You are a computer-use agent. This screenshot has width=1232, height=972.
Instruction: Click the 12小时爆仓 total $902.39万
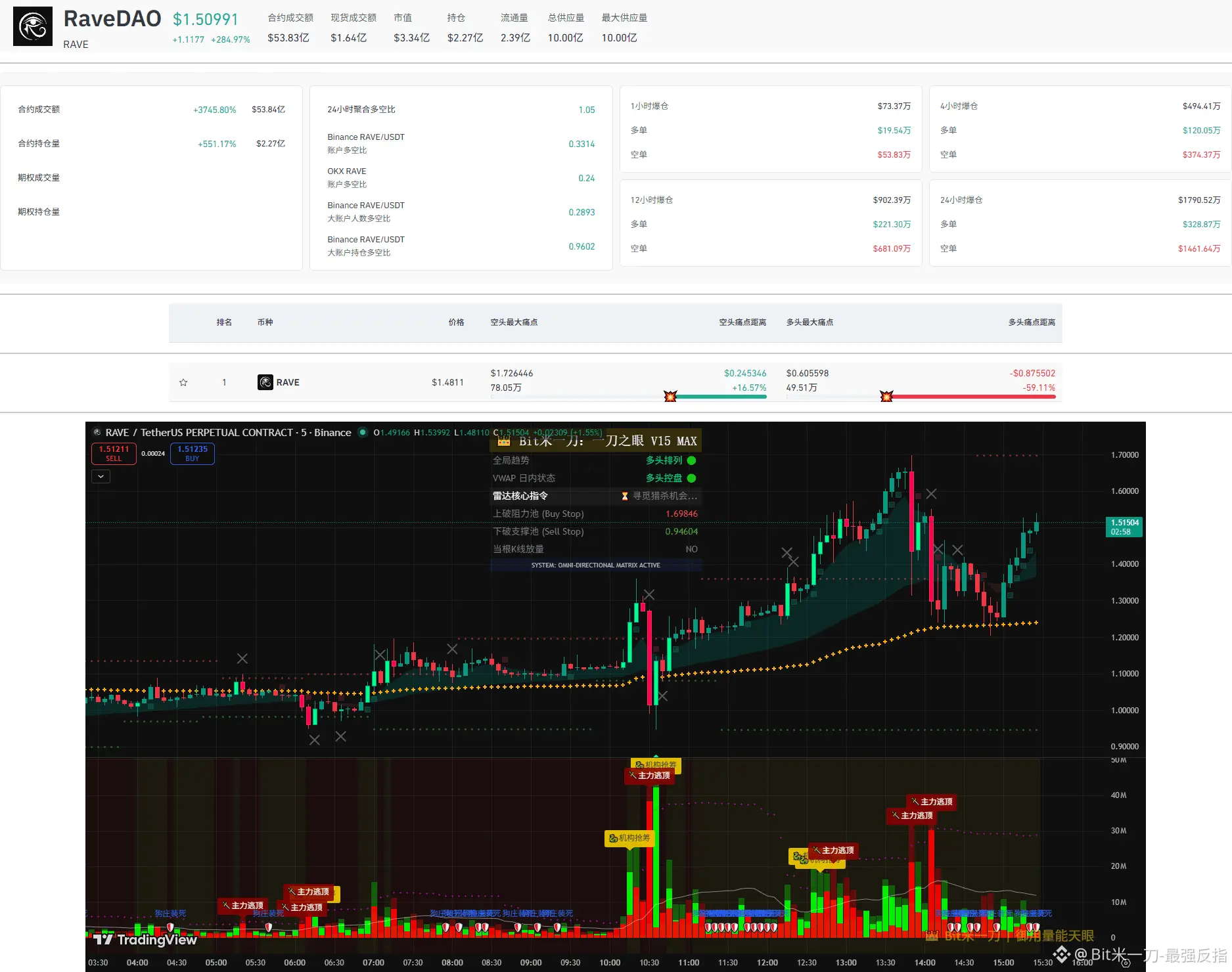[x=892, y=200]
